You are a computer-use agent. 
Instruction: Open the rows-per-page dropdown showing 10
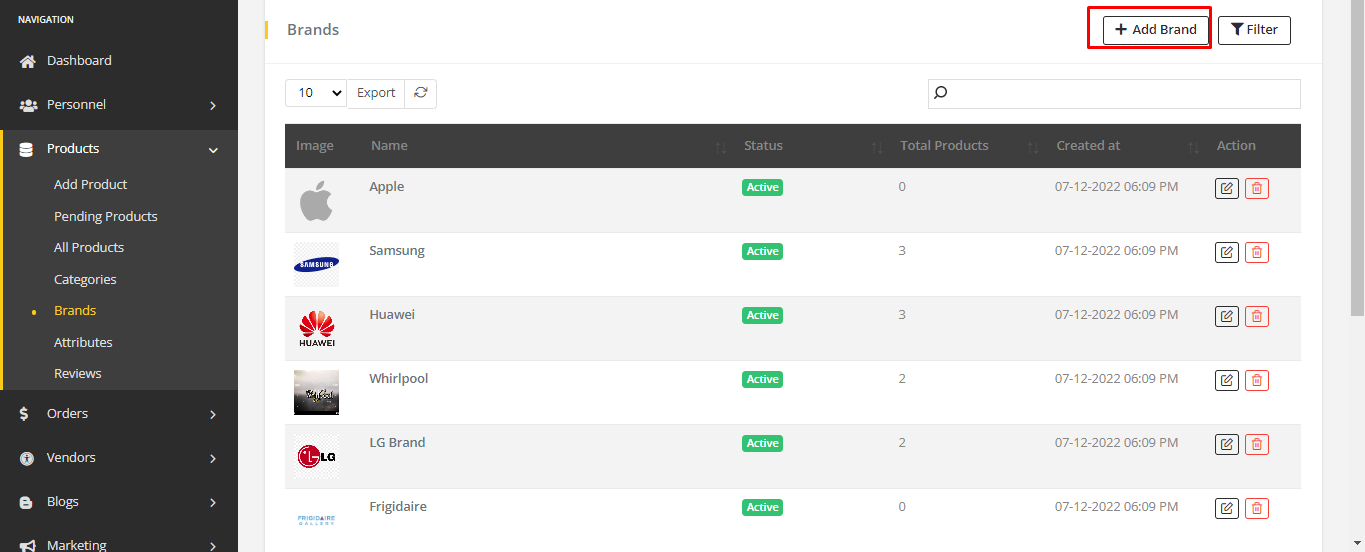click(x=316, y=93)
